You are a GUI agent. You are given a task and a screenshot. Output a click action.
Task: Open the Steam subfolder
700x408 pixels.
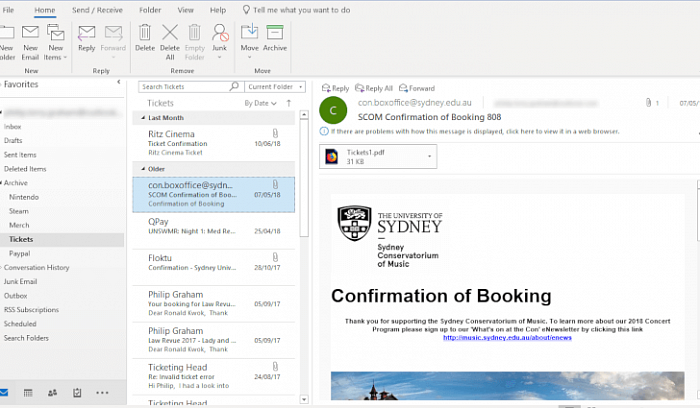(x=19, y=211)
